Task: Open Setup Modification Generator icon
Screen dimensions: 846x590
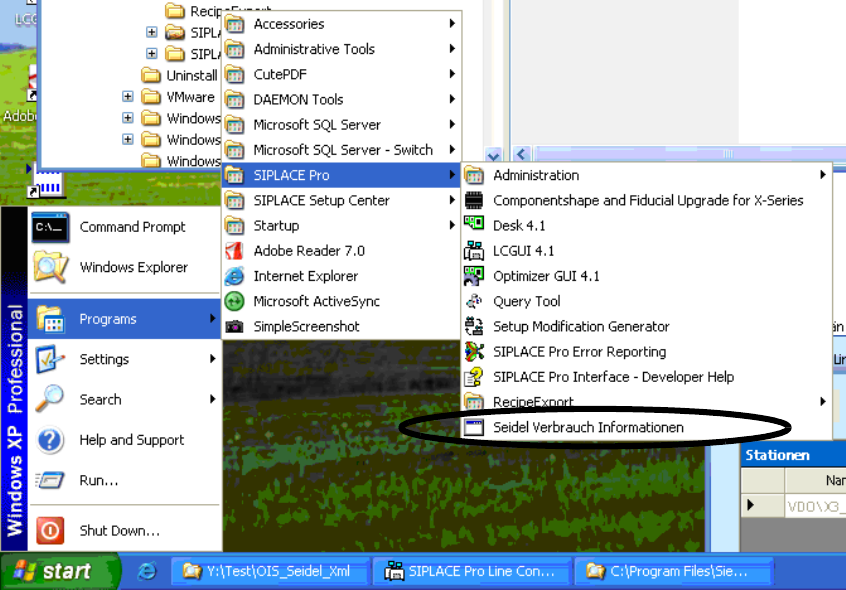Action: (474, 326)
